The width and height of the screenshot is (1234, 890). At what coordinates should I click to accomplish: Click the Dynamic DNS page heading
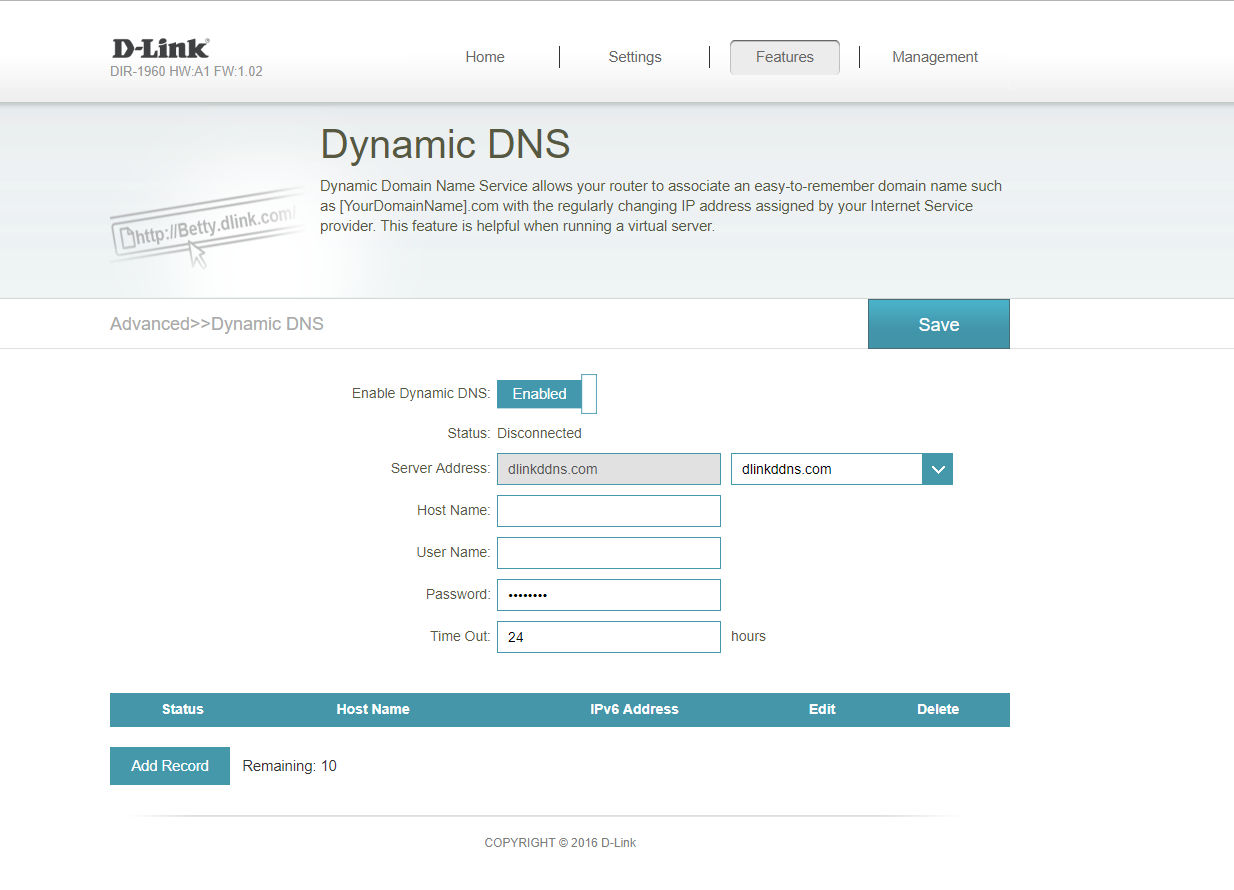click(x=445, y=145)
